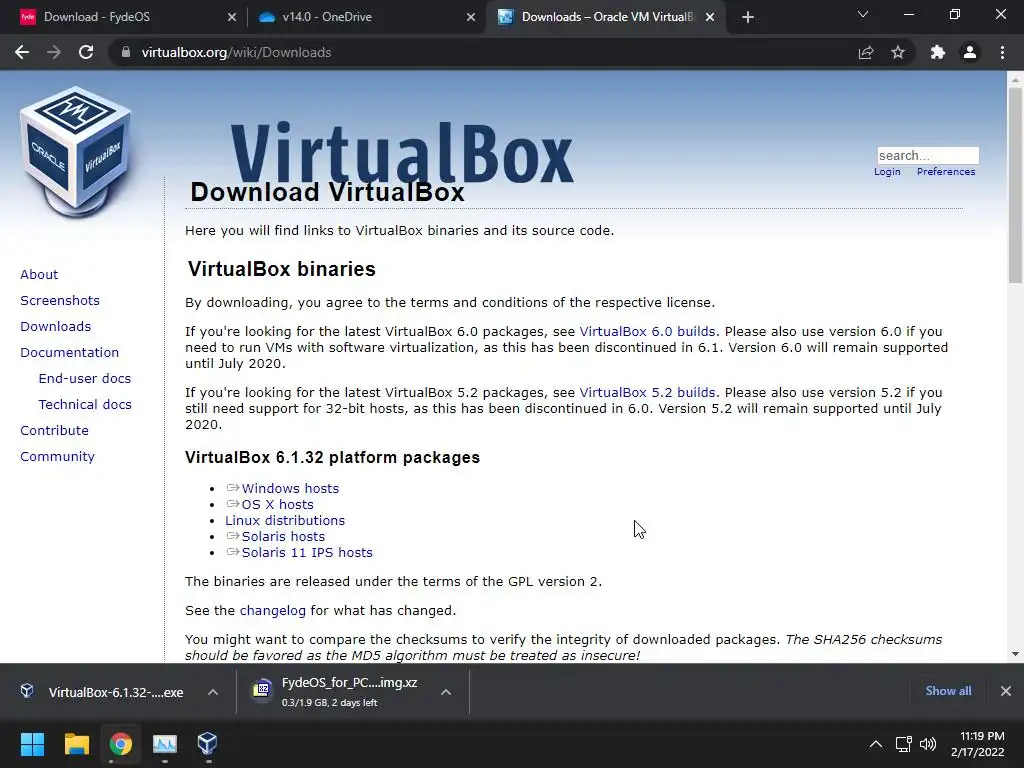
Task: Close the downloads bar
Action: (1006, 691)
